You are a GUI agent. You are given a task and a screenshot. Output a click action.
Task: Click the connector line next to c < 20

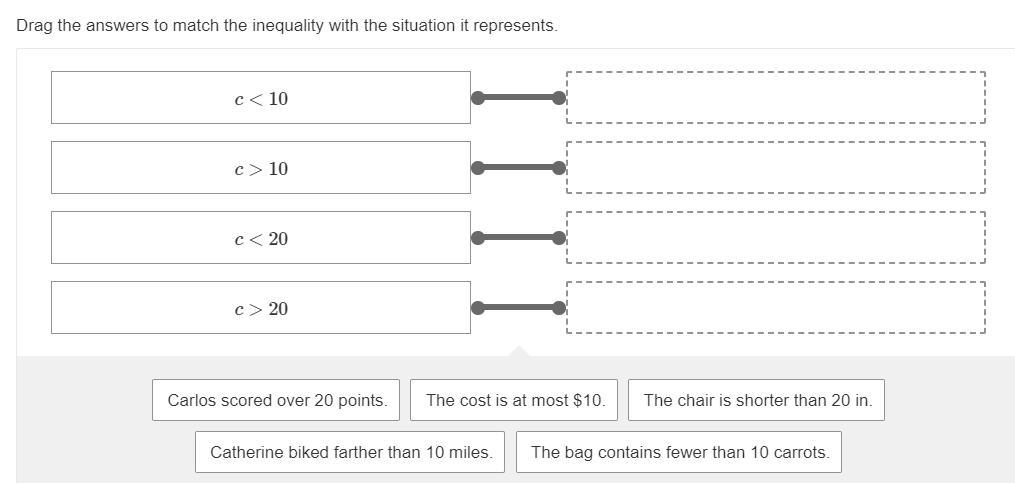click(x=518, y=238)
